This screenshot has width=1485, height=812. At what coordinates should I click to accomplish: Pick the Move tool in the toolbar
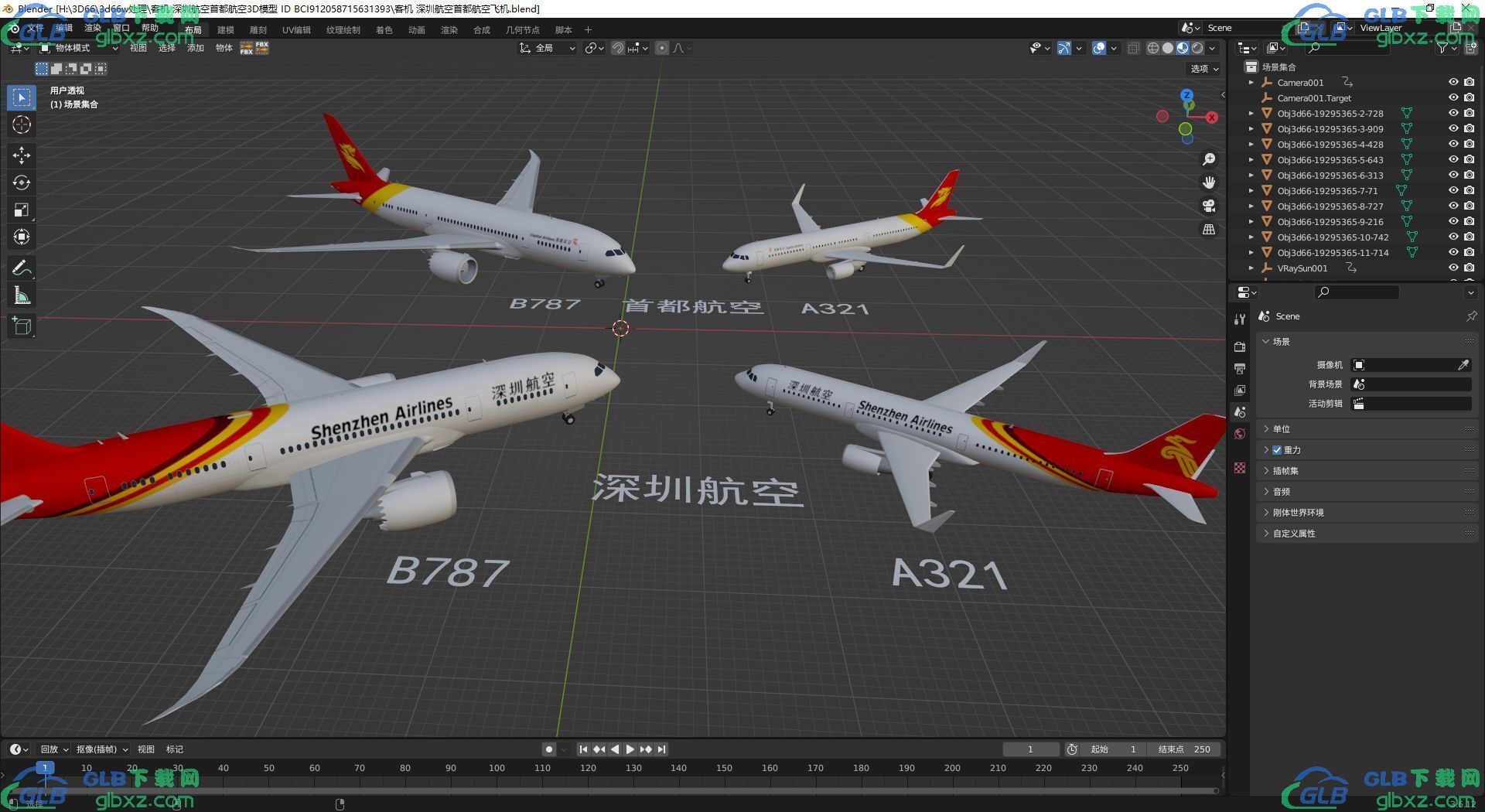[x=22, y=155]
